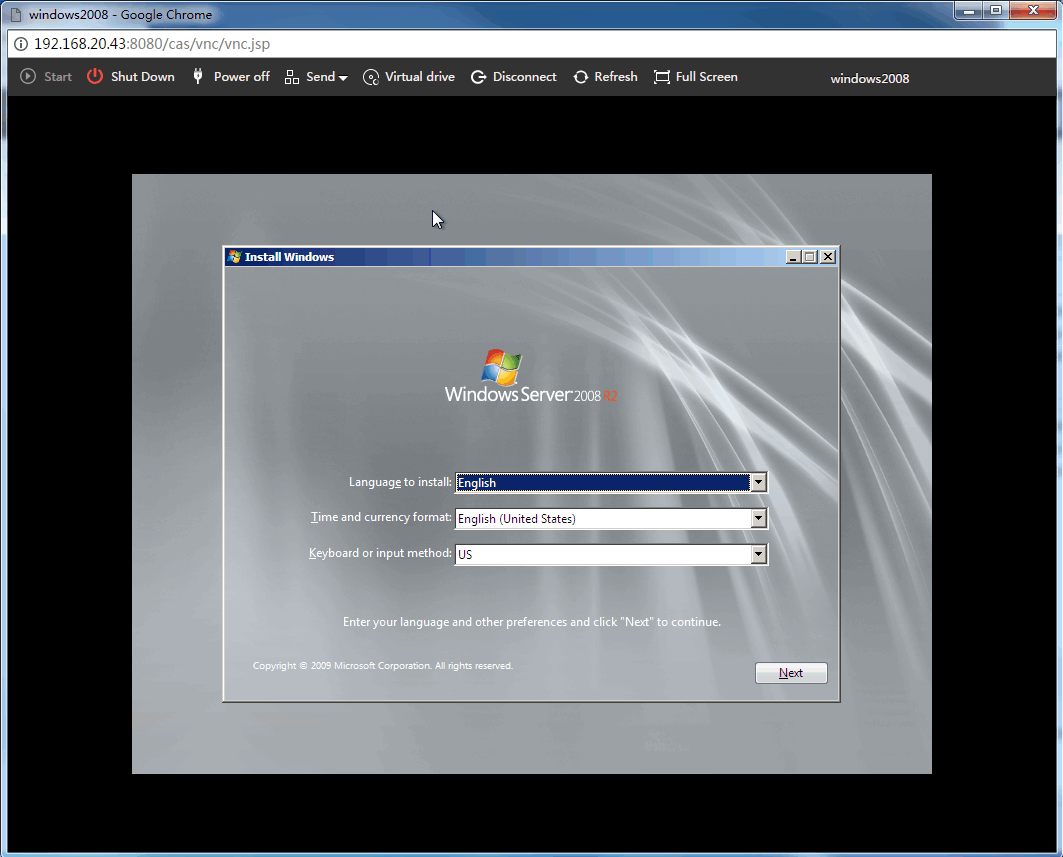Click the Power off plug icon

198,77
